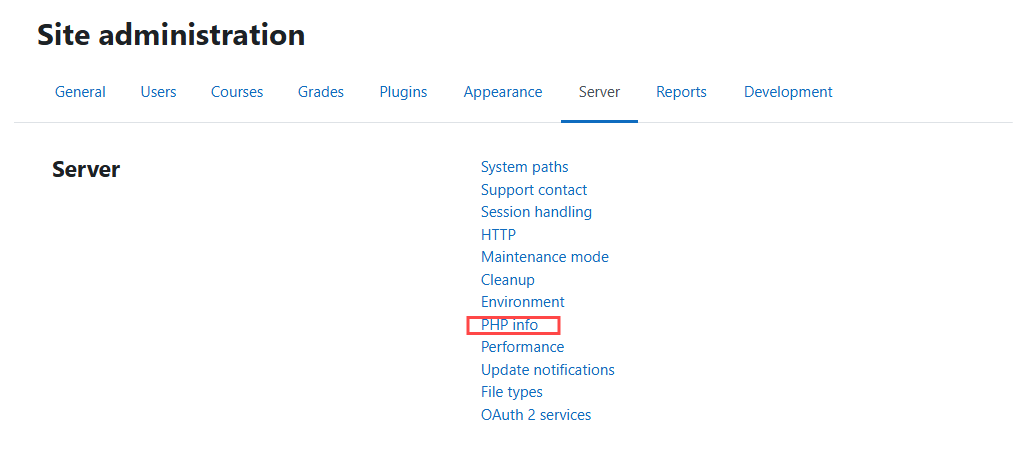This screenshot has height=452, width=1013.
Task: Open the HTTP settings link
Action: click(498, 234)
